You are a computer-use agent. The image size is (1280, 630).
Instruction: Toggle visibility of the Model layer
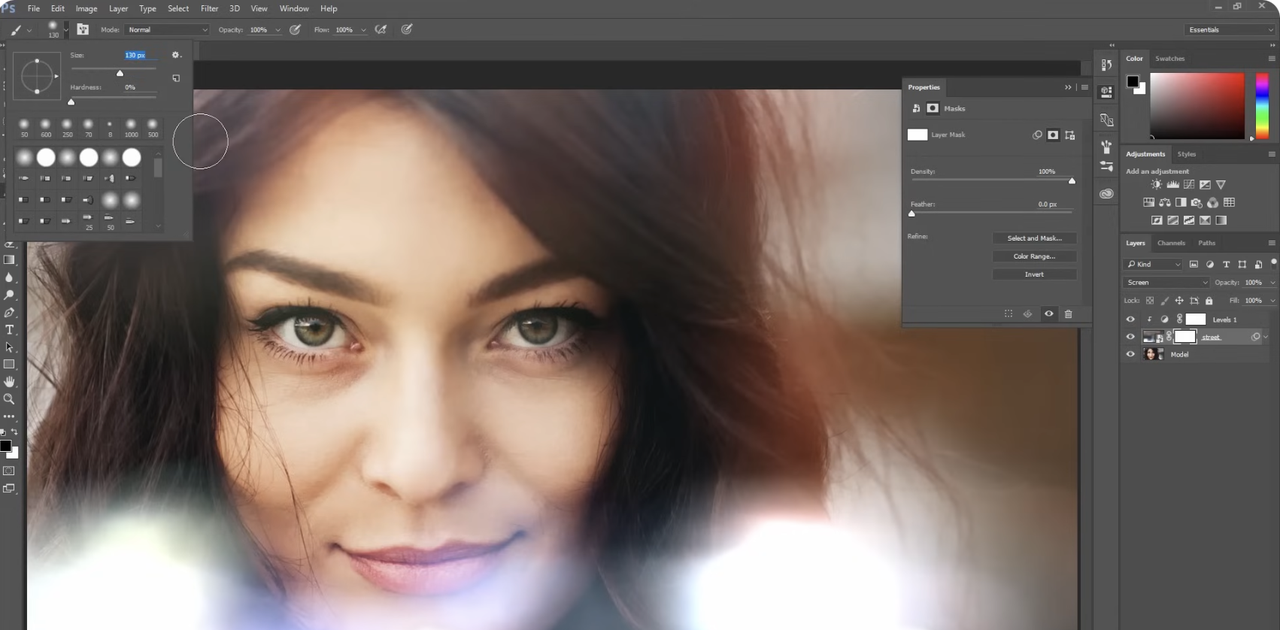click(x=1131, y=355)
